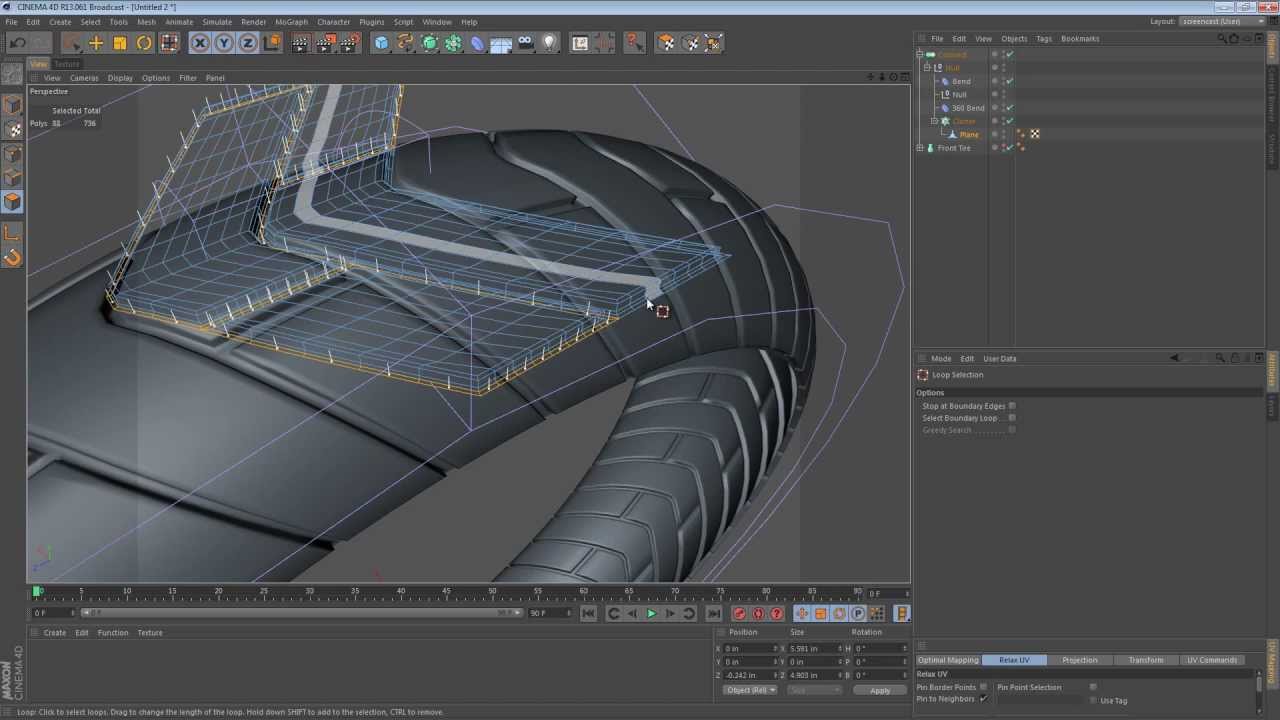Open the spline tools icon
Viewport: 1280px width, 720px height.
(405, 42)
